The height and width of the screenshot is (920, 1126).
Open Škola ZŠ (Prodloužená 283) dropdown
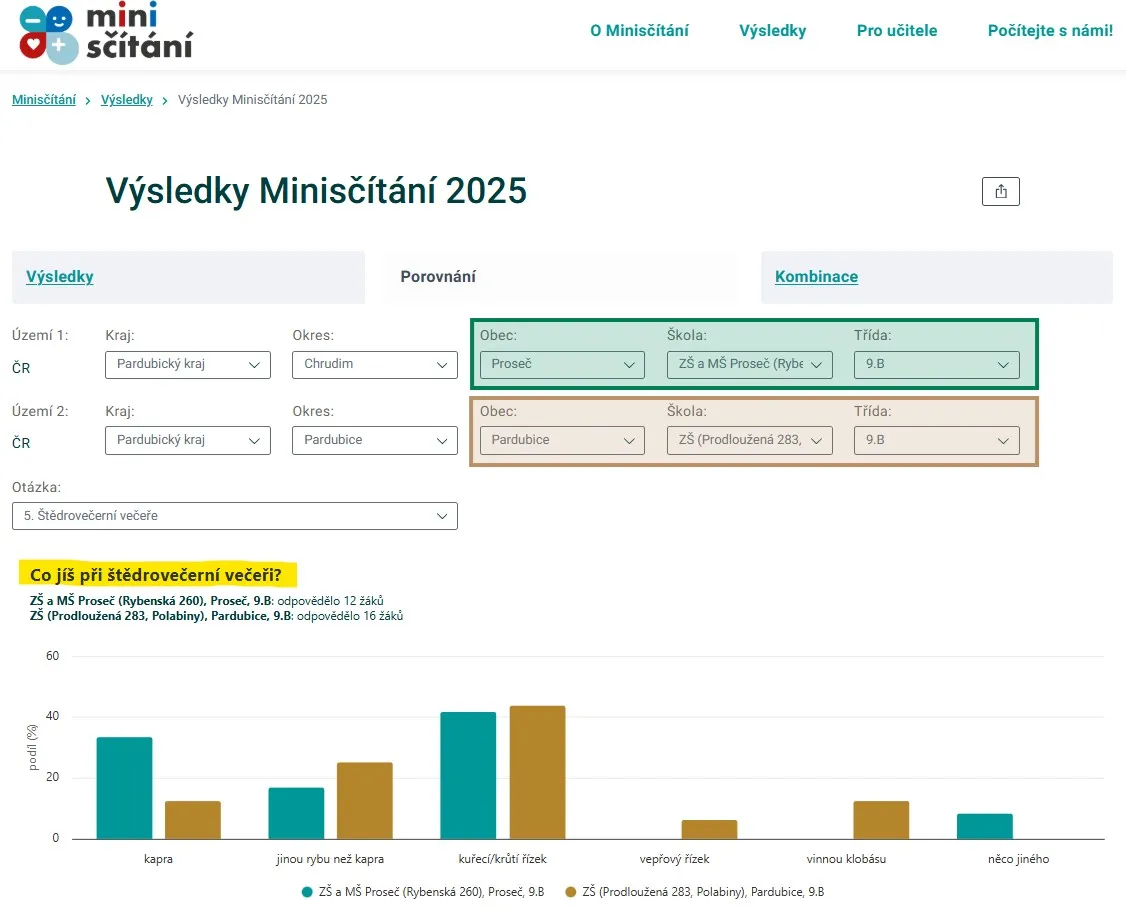pyautogui.click(x=750, y=440)
